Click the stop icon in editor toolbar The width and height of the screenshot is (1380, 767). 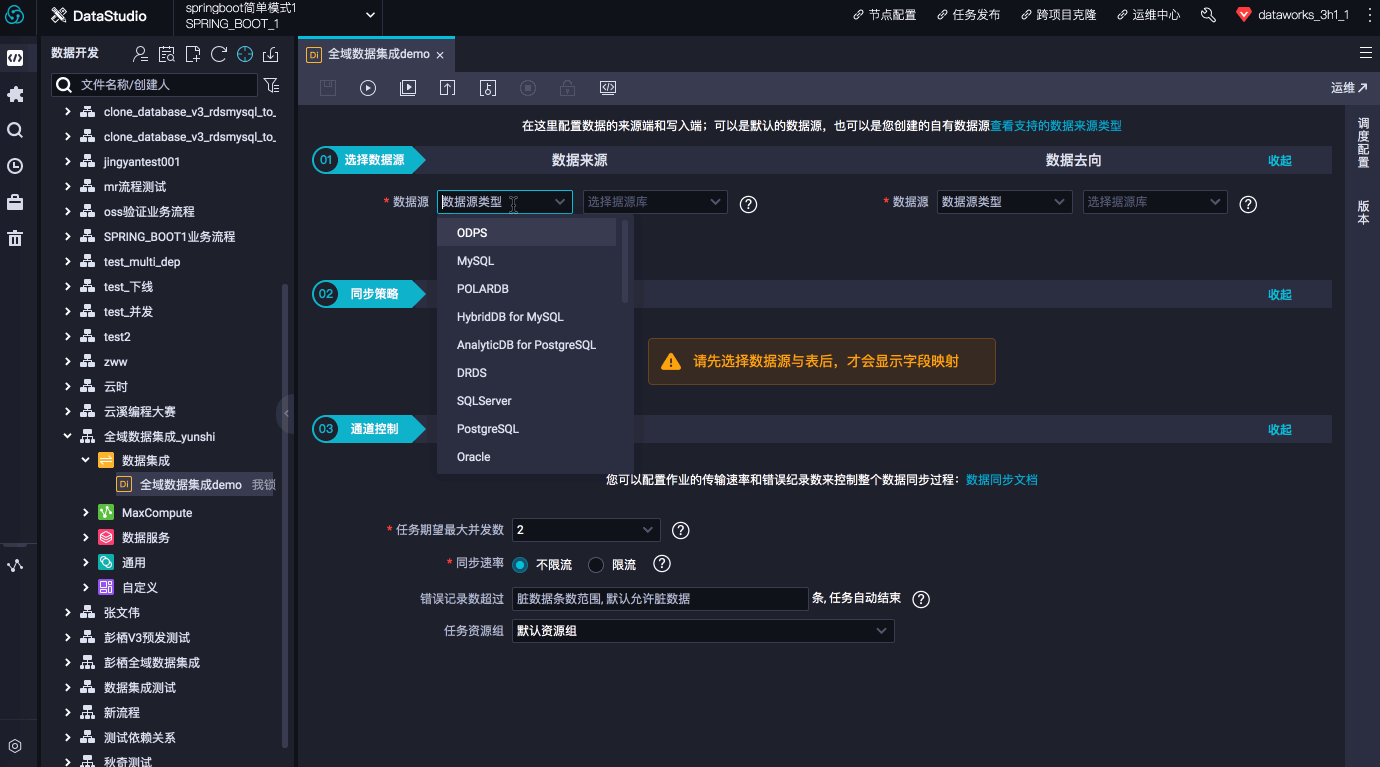point(528,88)
